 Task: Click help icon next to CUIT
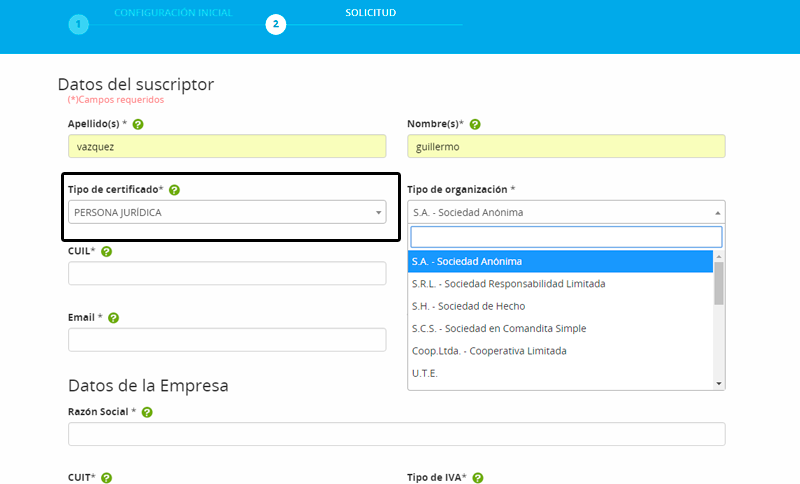106,478
